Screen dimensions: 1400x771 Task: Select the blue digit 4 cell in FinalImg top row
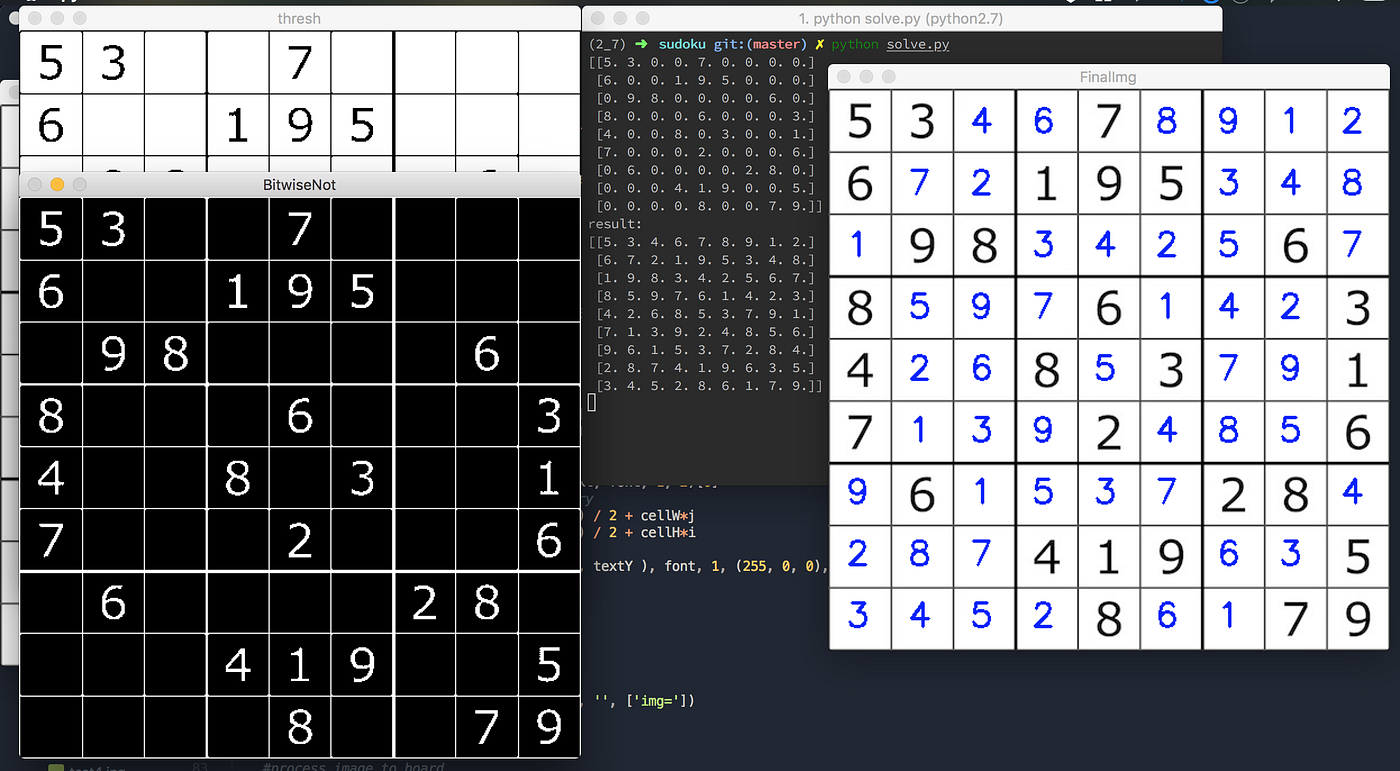[984, 121]
